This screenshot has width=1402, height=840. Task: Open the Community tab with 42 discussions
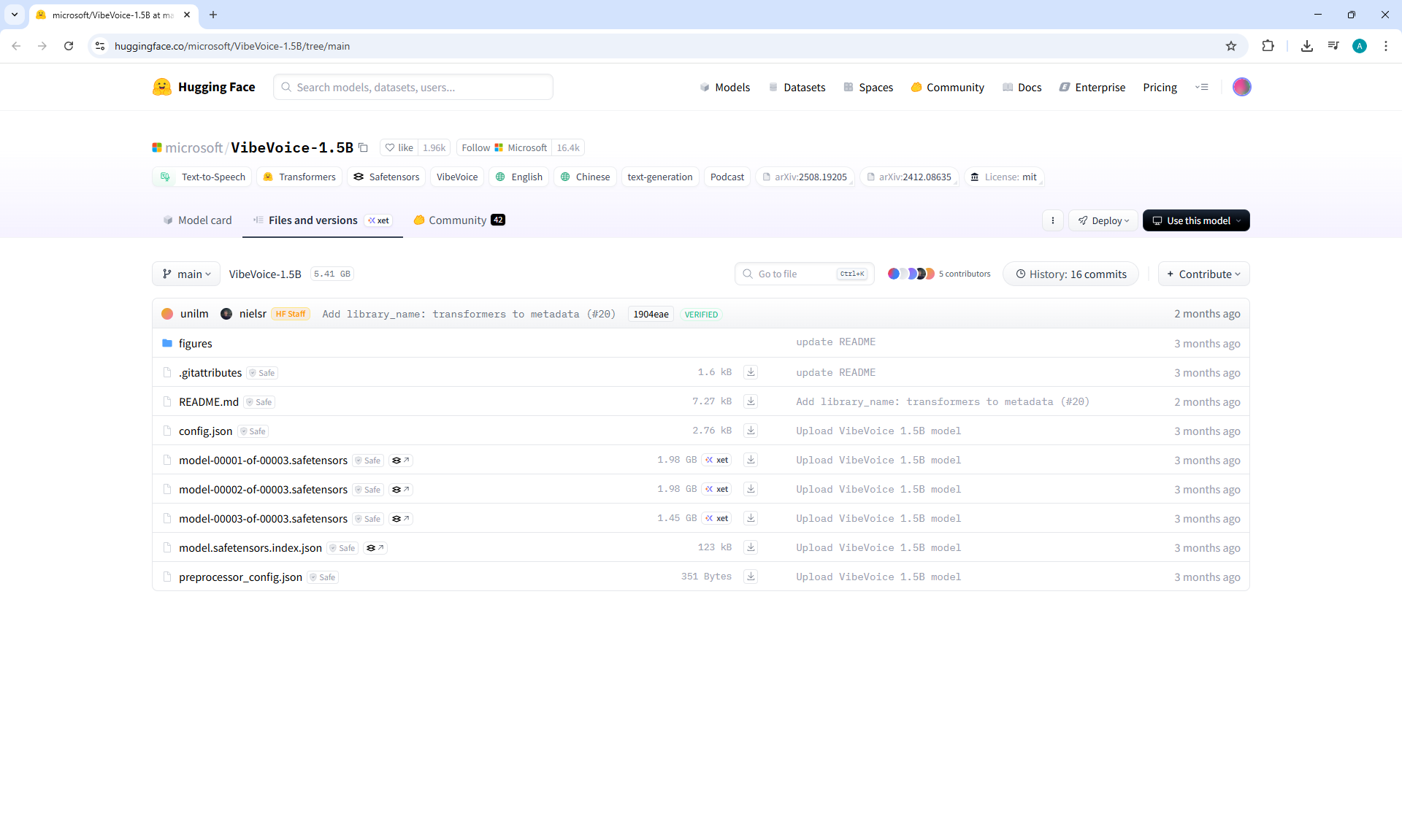click(x=459, y=220)
